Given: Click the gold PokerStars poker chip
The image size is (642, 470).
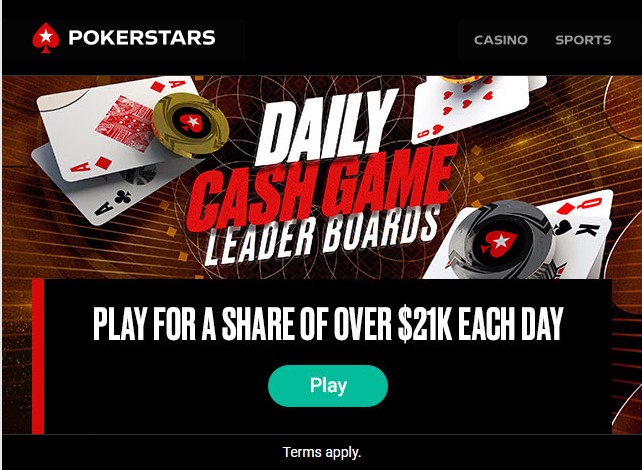Looking at the screenshot, I should click(x=190, y=125).
